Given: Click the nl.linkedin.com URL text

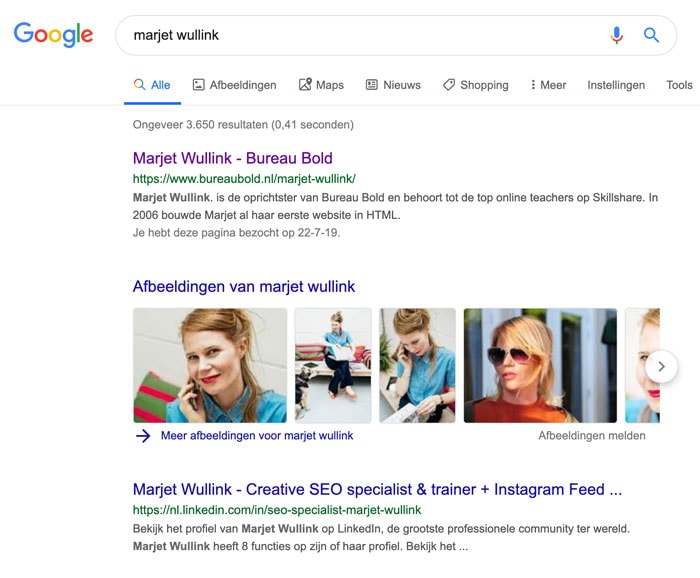Looking at the screenshot, I should tap(277, 510).
